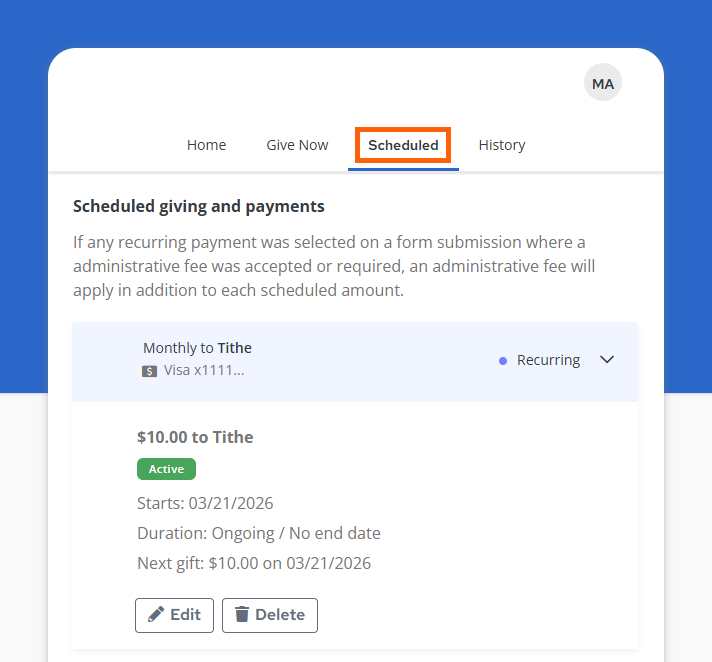Click the trash can icon on Delete
712x662 pixels.
click(241, 615)
